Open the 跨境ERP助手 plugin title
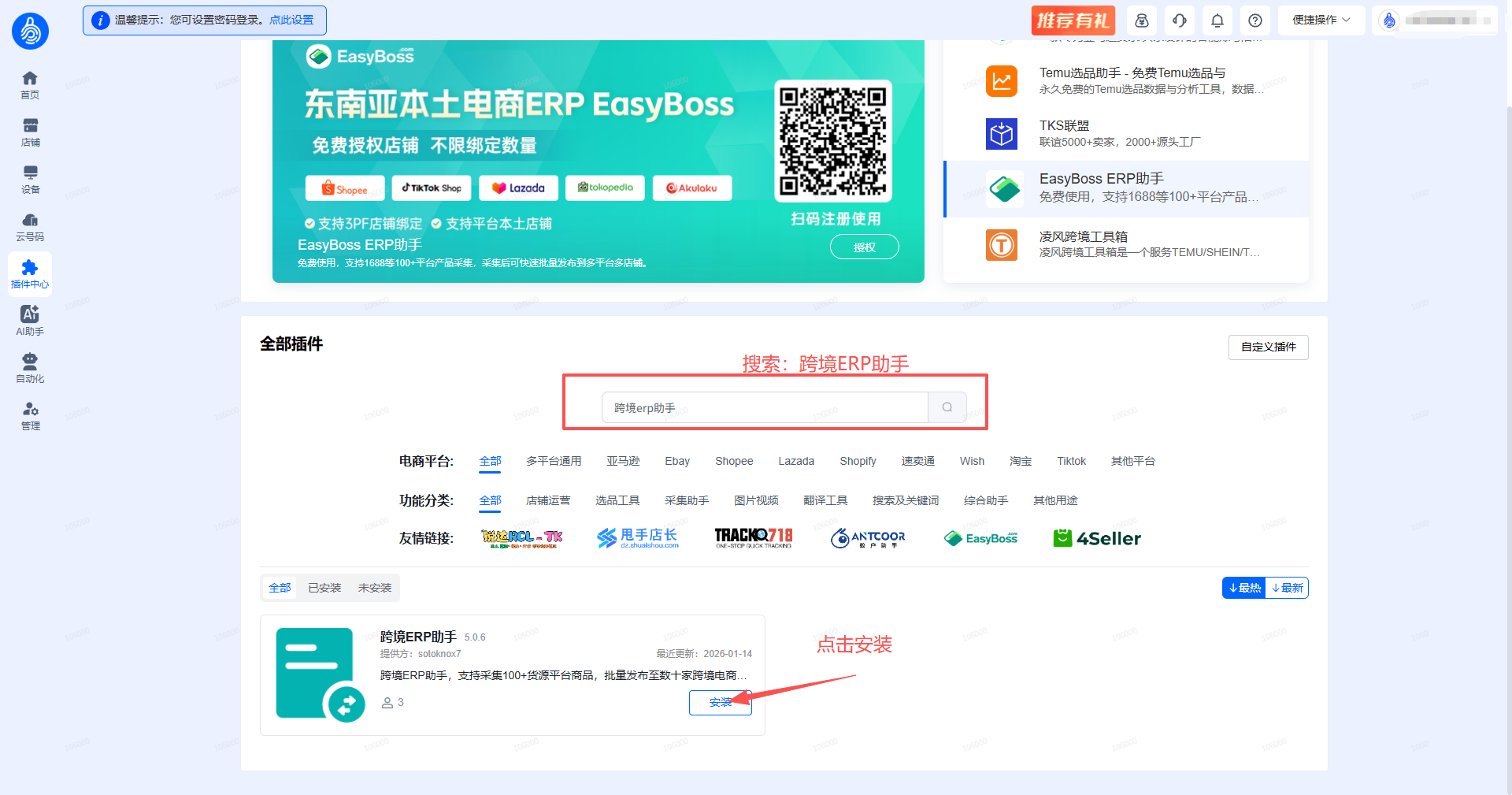Screen dimensions: 1512x795 point(418,637)
